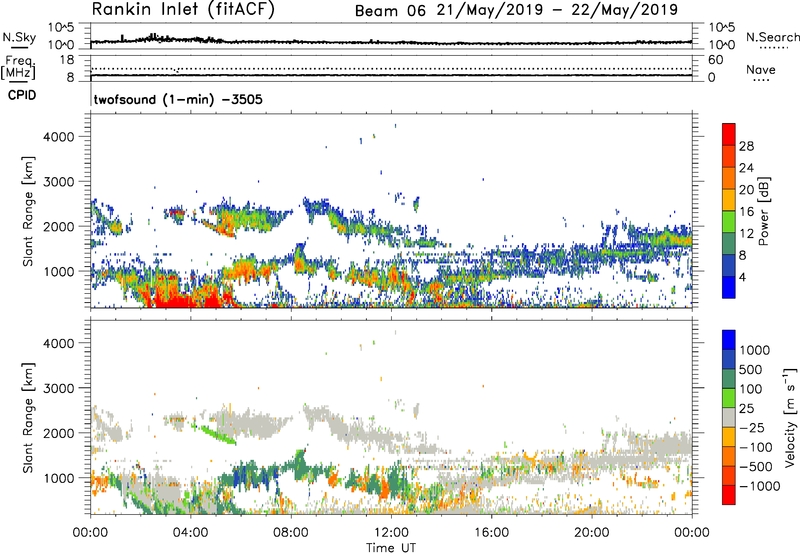
Task: Click the '3000' tick on velocity panel
Action: coord(59,388)
